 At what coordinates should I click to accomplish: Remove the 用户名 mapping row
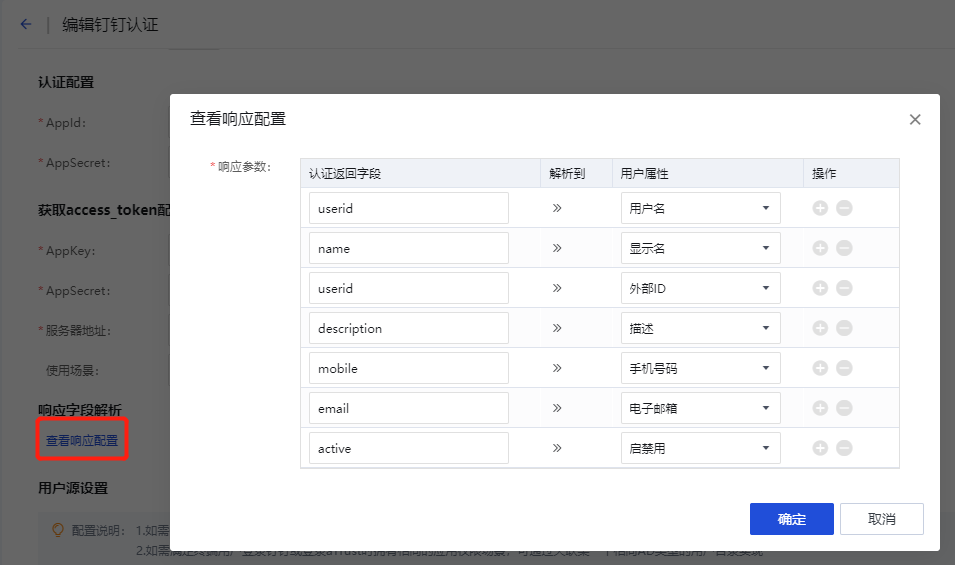[844, 208]
